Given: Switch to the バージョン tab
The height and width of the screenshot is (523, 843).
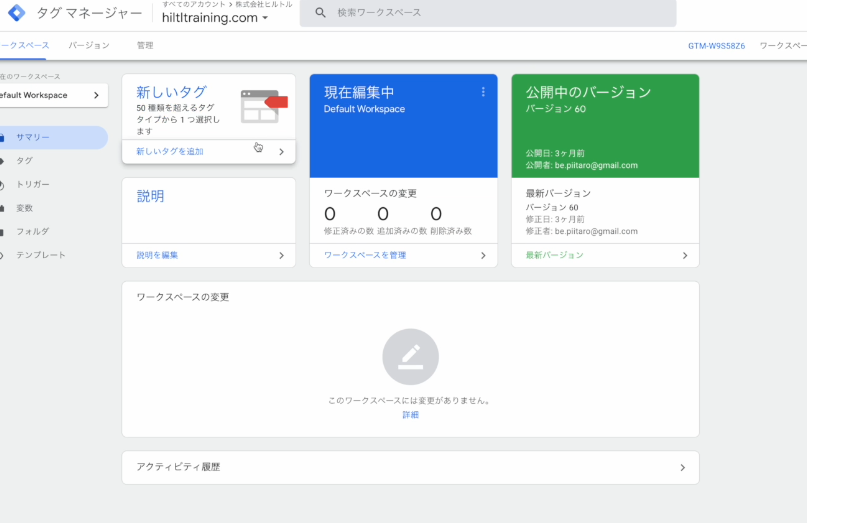Looking at the screenshot, I should 89,45.
